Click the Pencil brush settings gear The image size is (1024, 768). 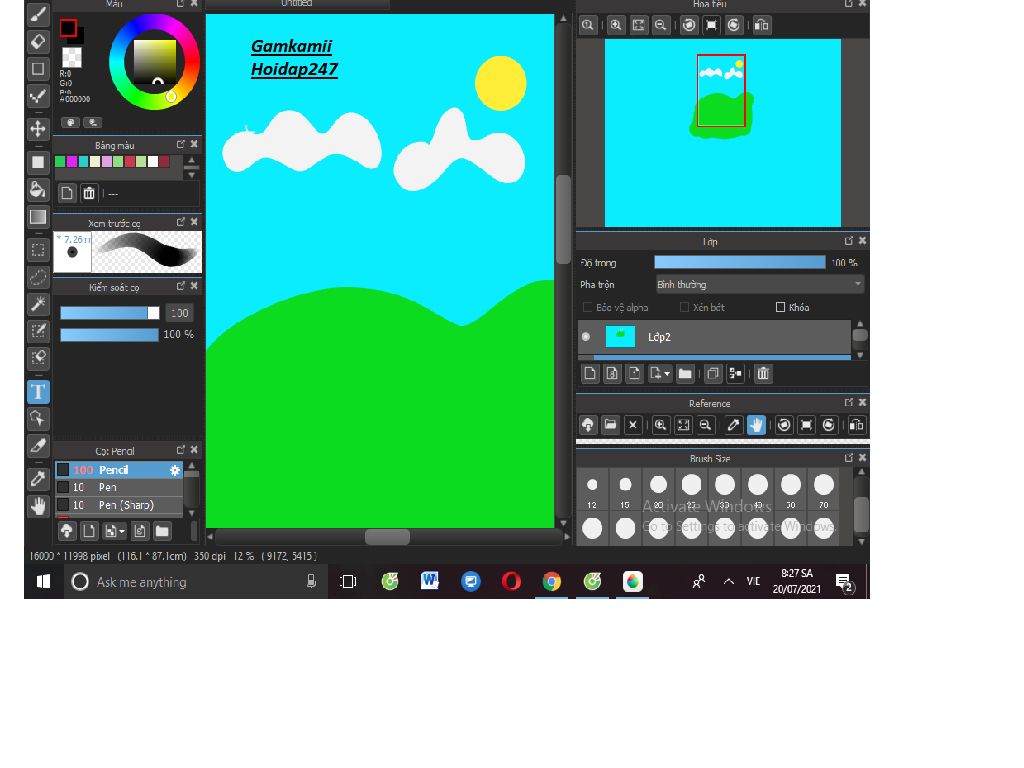click(x=174, y=470)
